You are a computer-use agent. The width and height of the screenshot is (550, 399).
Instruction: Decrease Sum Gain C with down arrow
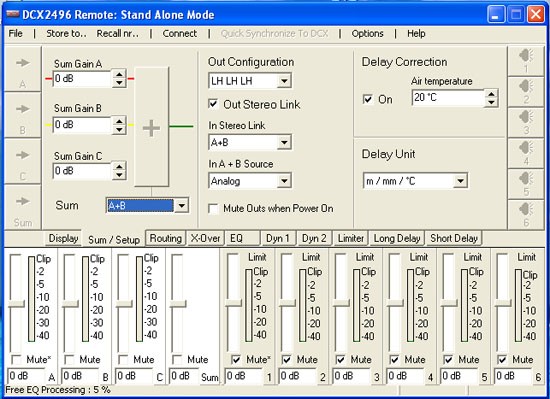click(x=119, y=175)
